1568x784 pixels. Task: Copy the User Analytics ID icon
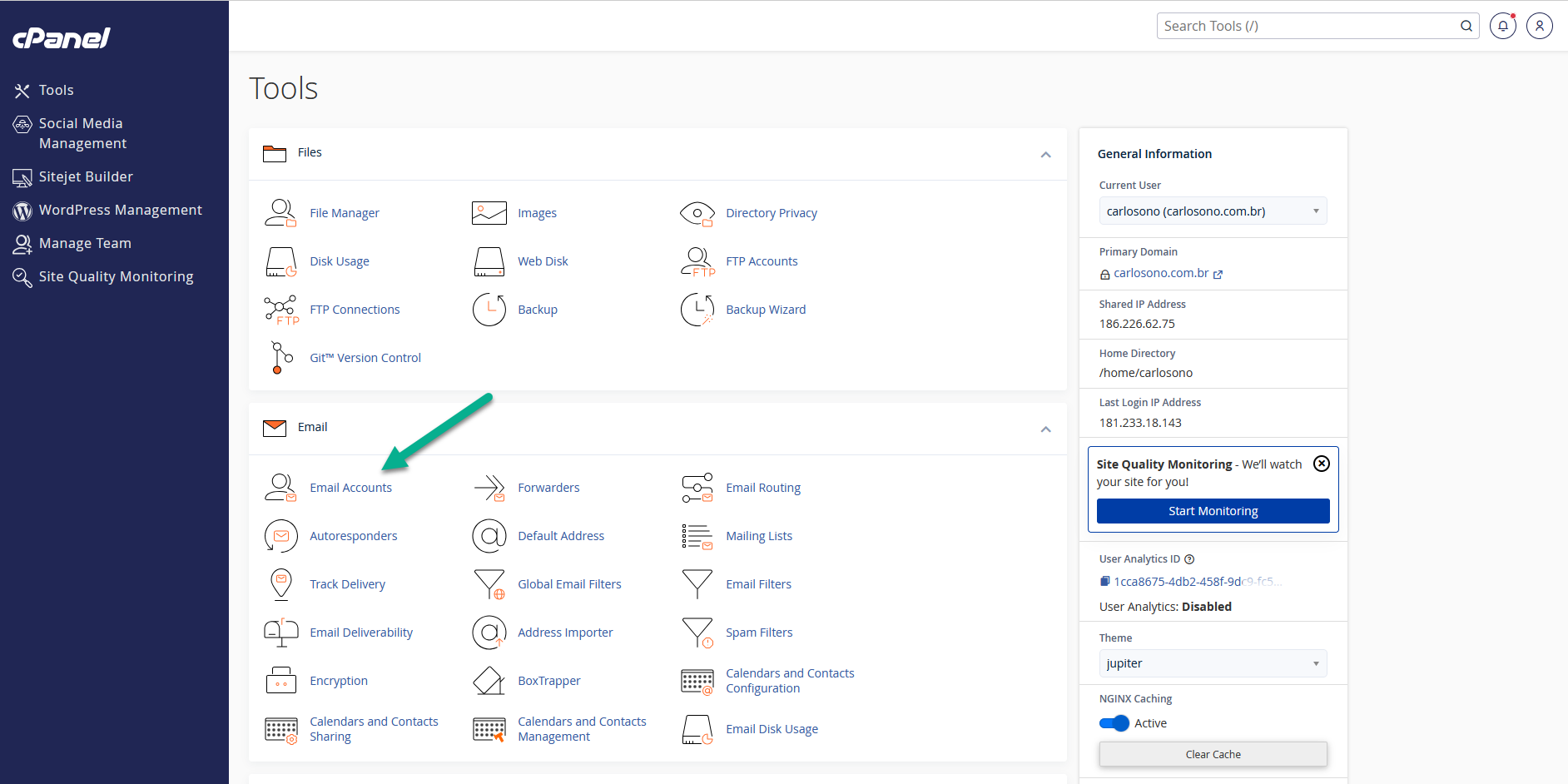click(1104, 582)
